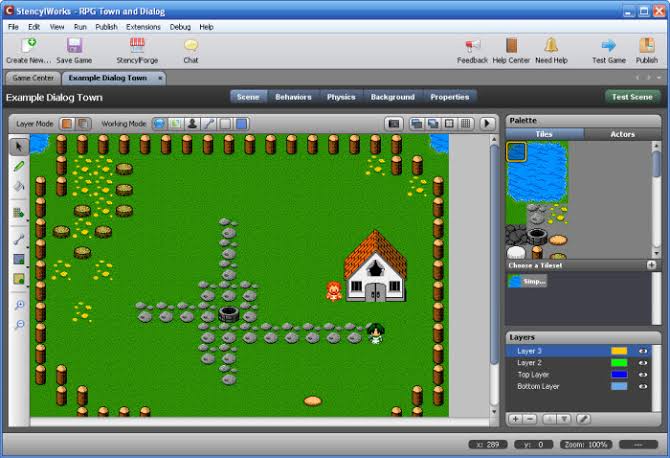Open the Edit menu
The width and height of the screenshot is (670, 458).
click(34, 27)
